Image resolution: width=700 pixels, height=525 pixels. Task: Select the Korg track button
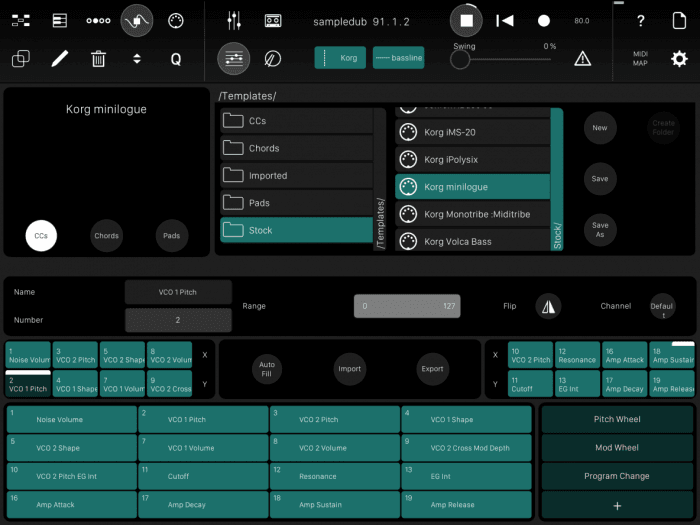tap(340, 58)
